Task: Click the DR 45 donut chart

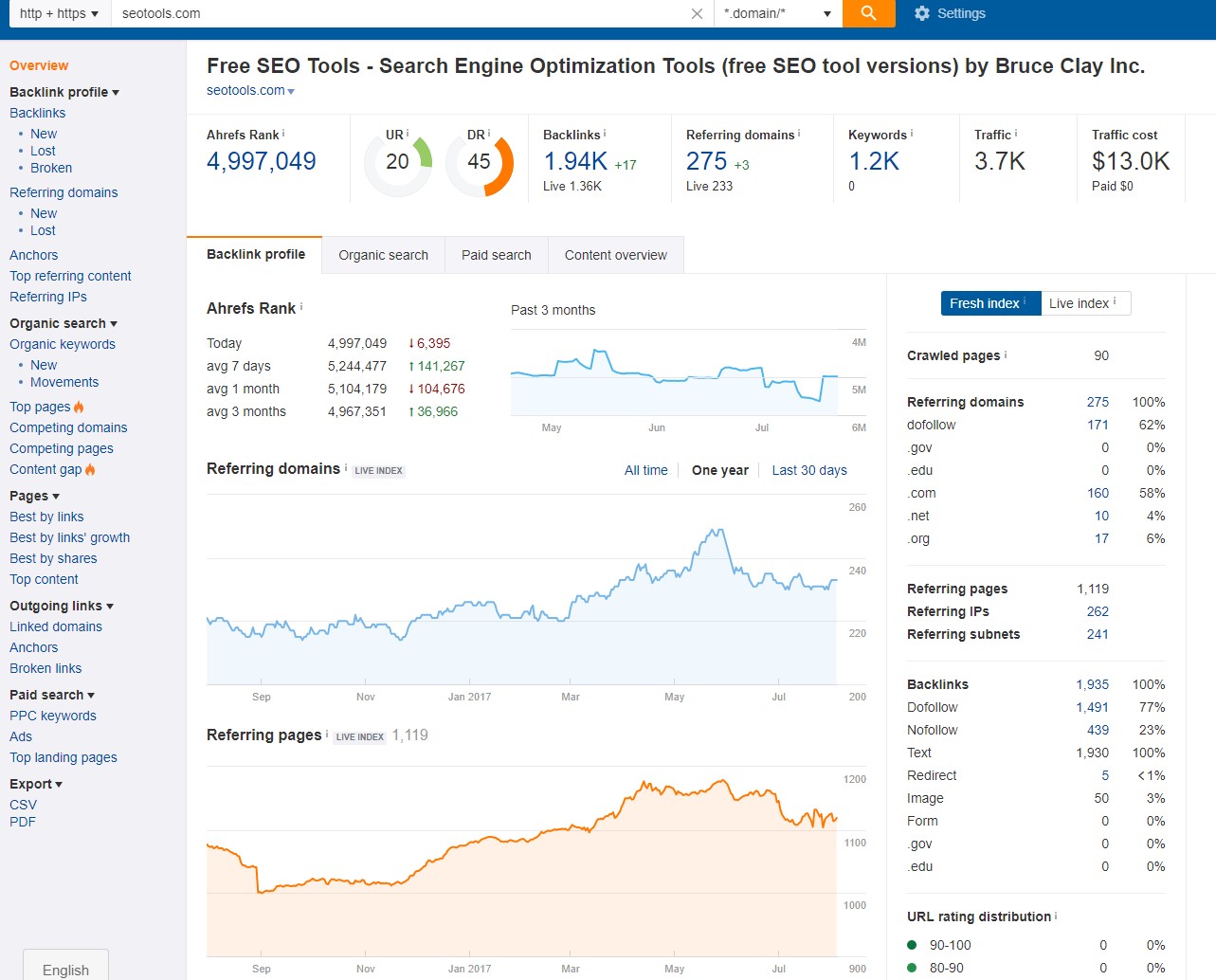Action: click(480, 162)
